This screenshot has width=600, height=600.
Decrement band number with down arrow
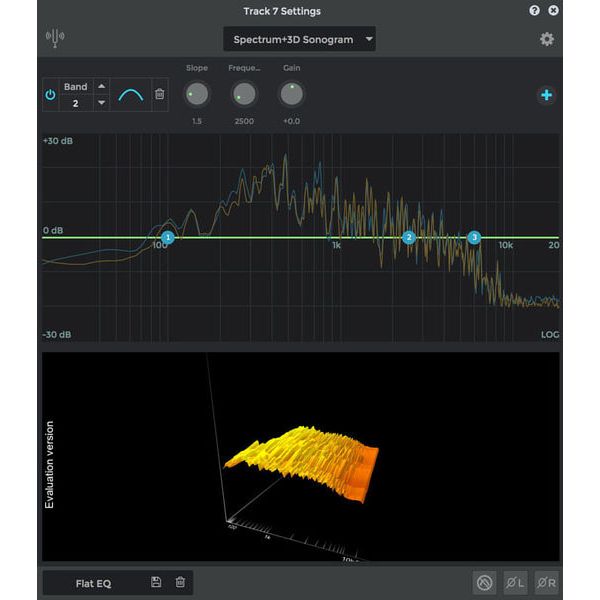coord(101,103)
